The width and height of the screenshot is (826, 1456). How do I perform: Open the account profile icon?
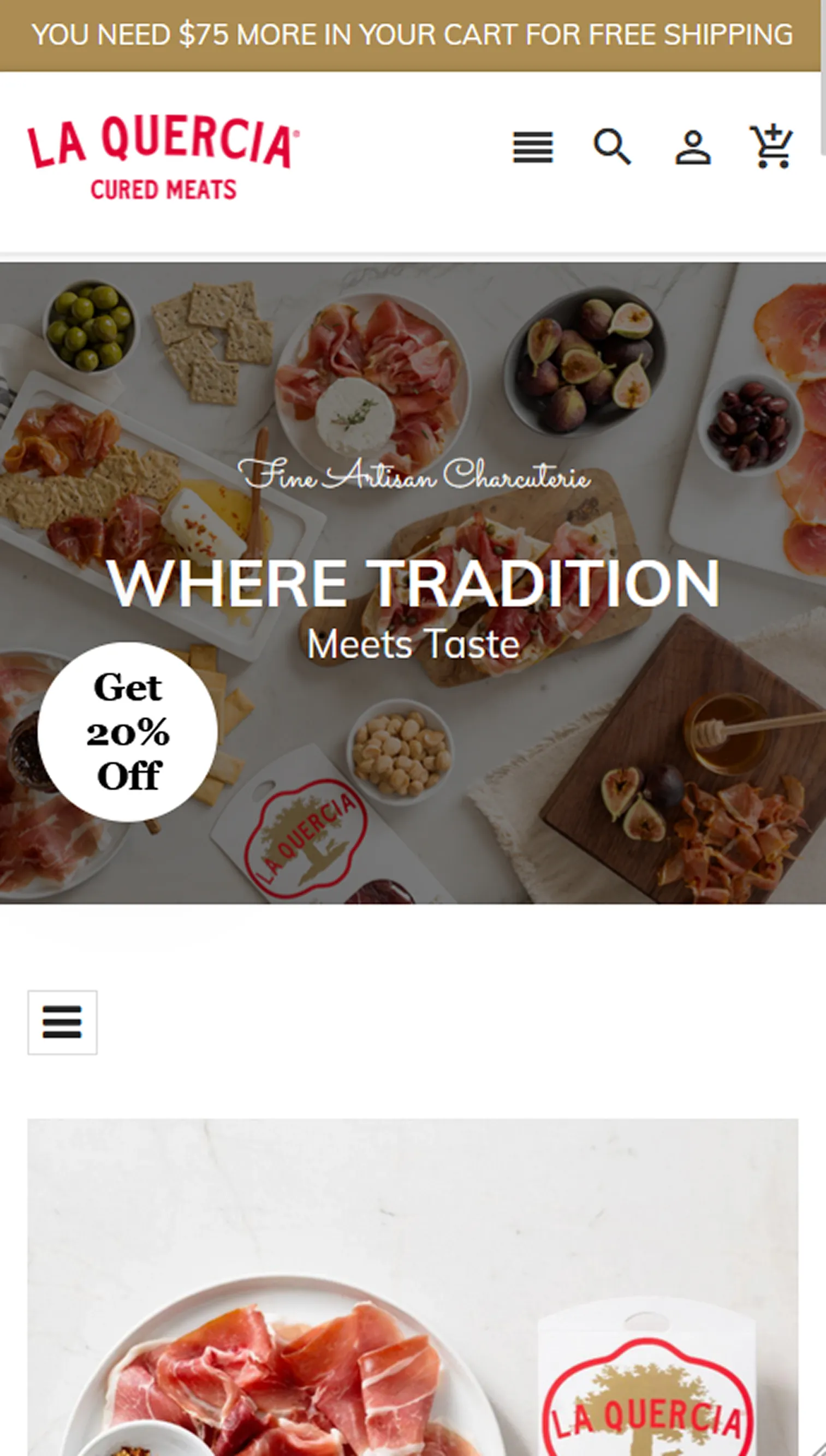pyautogui.click(x=693, y=147)
